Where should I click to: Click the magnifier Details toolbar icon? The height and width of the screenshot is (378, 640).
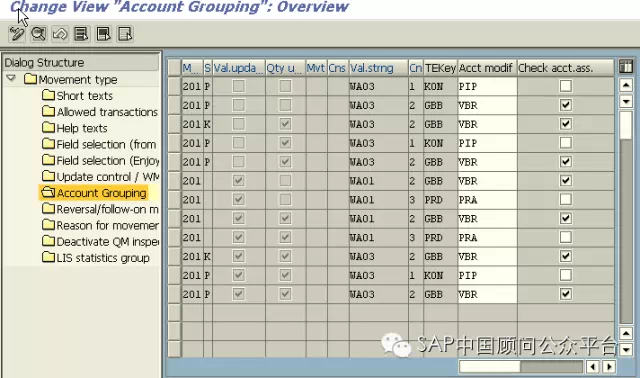pos(38,34)
